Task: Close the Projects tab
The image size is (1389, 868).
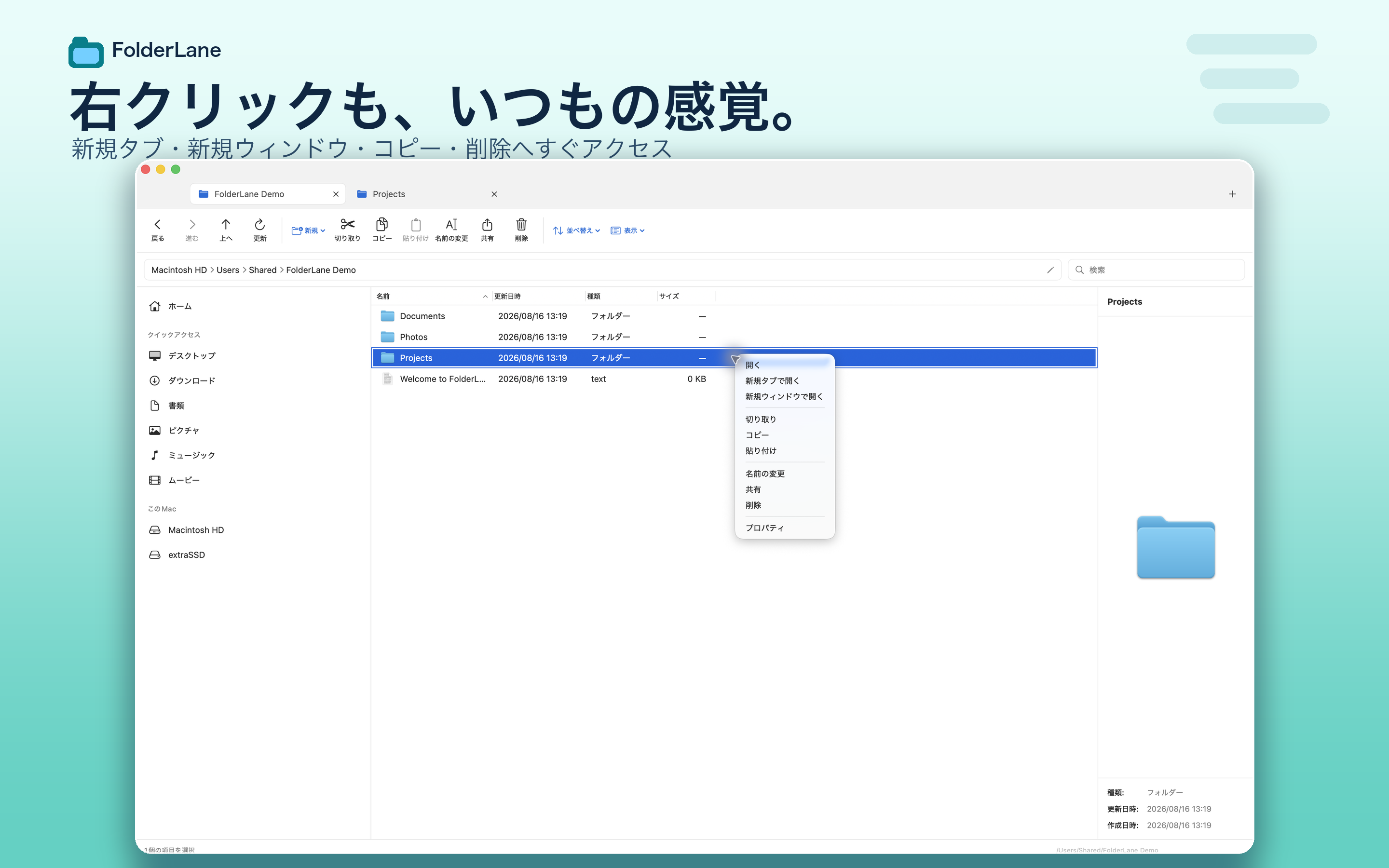Action: (494, 194)
